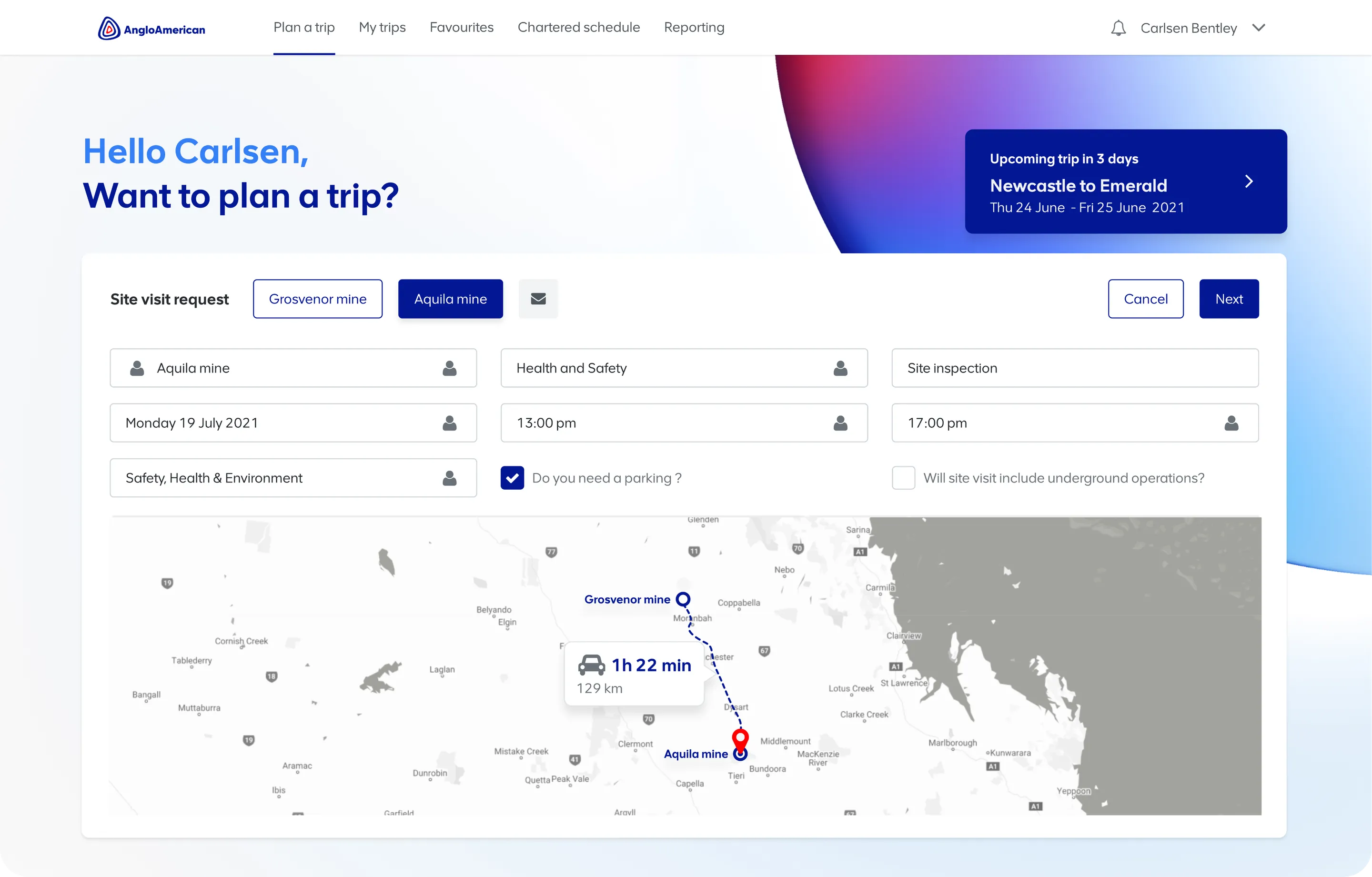The height and width of the screenshot is (877, 1372).
Task: Open the Favourites tab
Action: [x=462, y=27]
